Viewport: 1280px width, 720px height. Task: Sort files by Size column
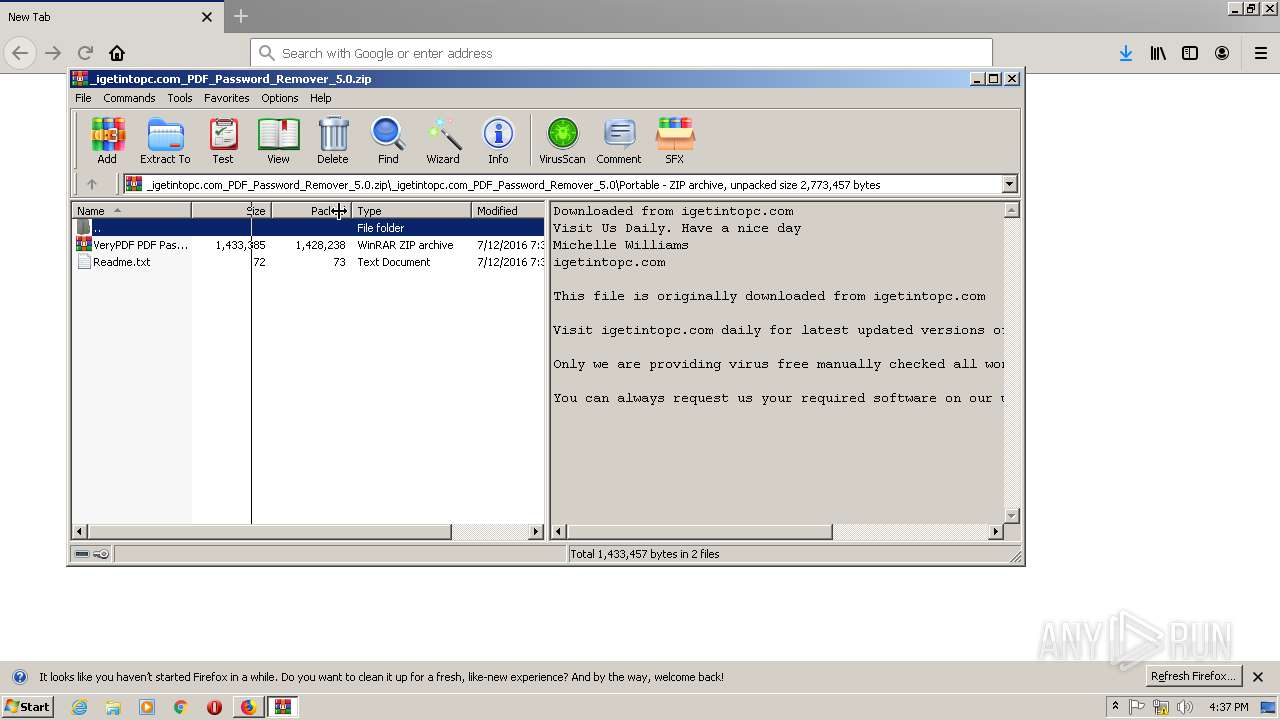coord(231,210)
